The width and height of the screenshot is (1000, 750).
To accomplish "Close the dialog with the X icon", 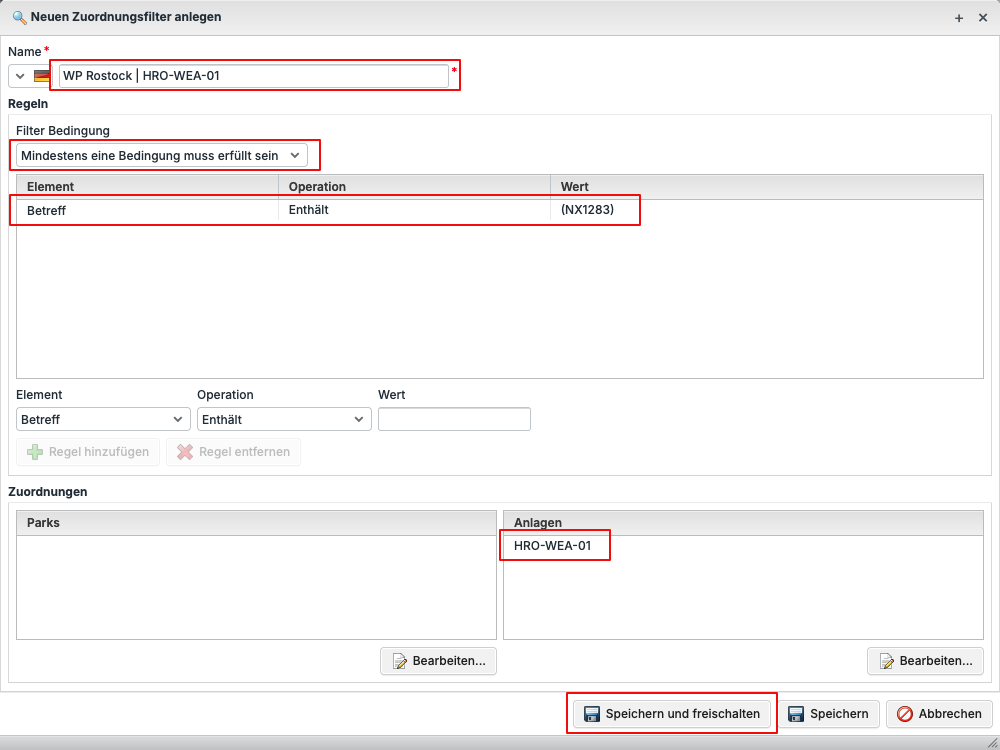I will [983, 18].
